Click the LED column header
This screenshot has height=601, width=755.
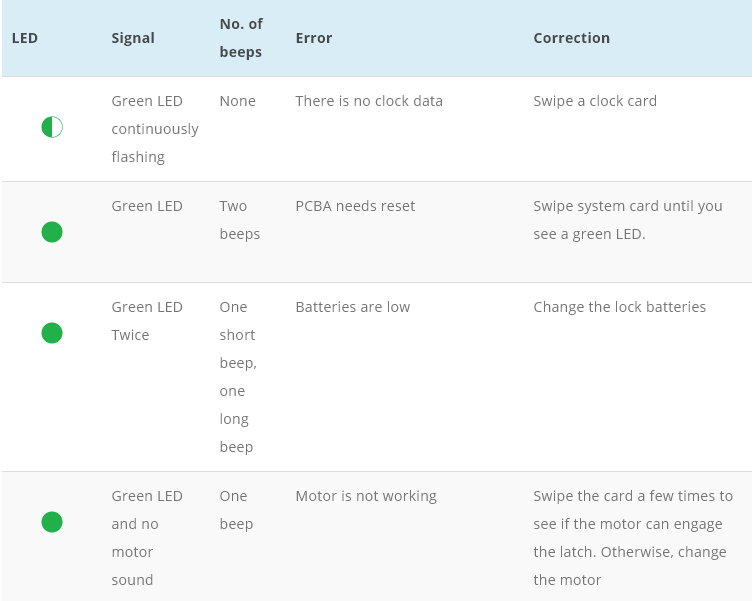24,38
